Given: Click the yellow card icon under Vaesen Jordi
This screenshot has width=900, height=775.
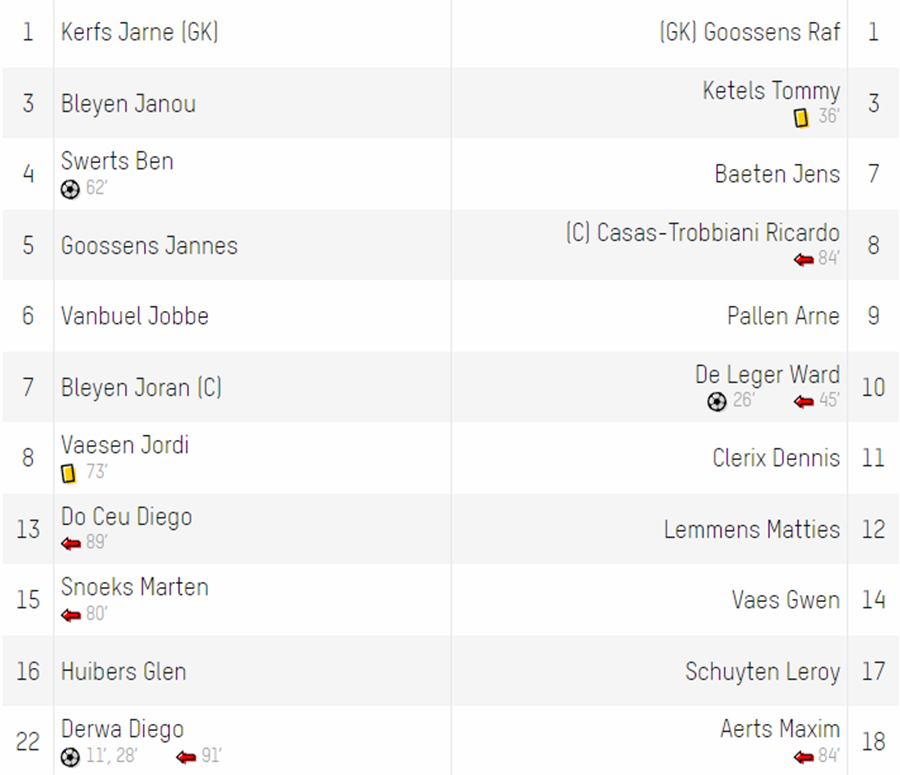Looking at the screenshot, I should [x=68, y=473].
